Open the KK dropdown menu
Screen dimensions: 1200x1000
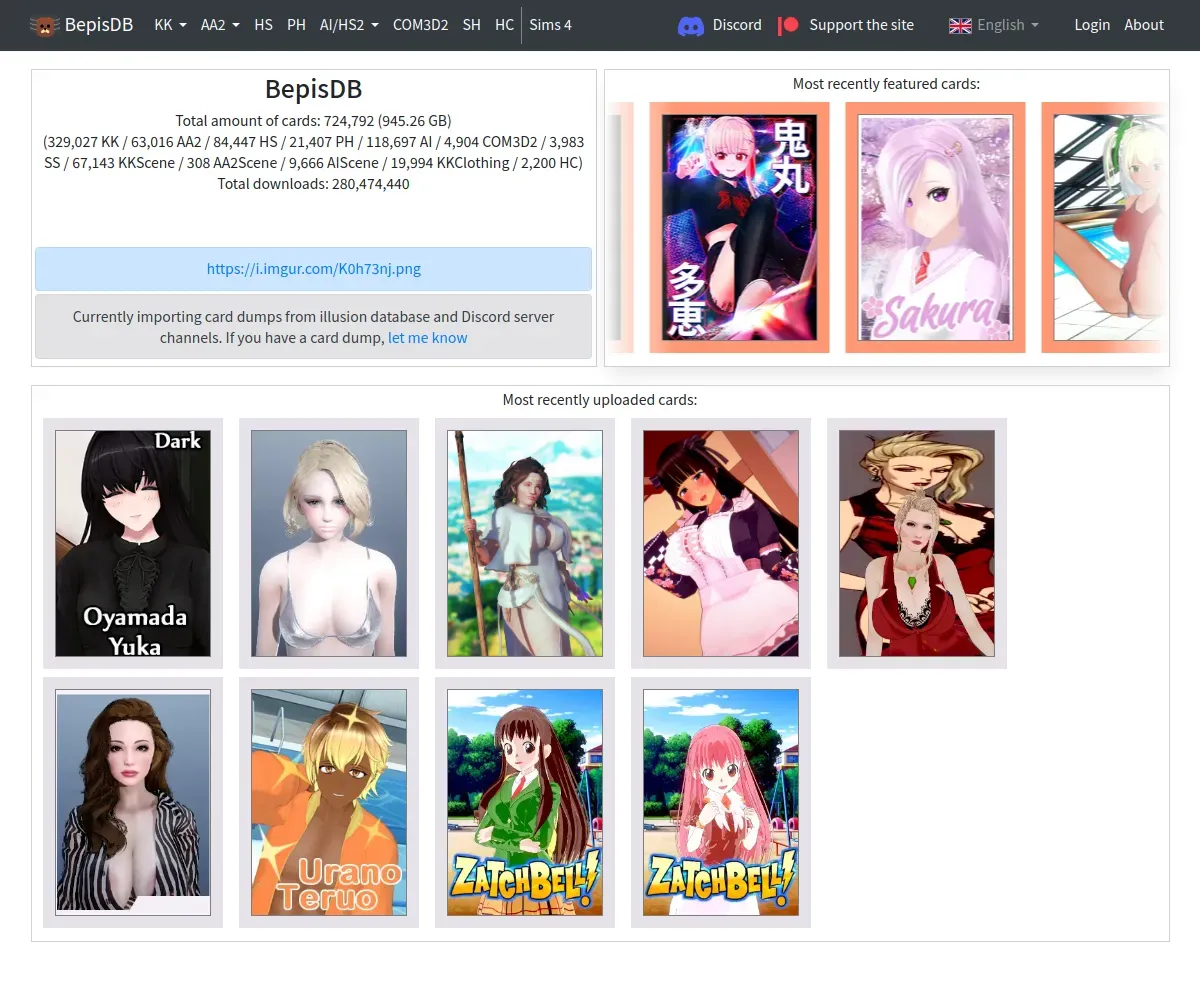pyautogui.click(x=170, y=25)
